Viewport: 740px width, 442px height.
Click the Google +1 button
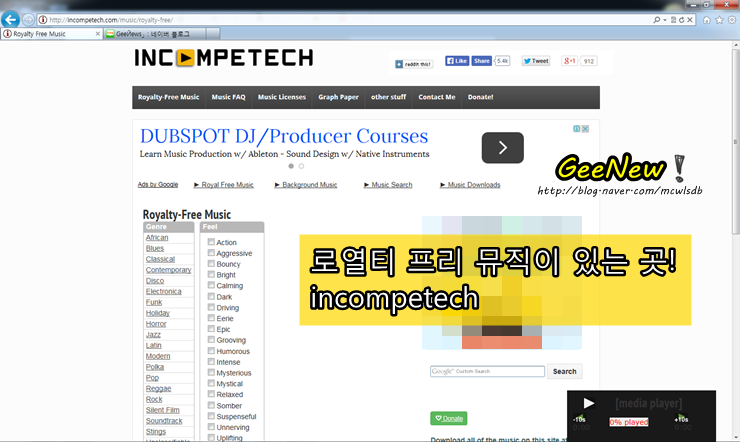pyautogui.click(x=569, y=61)
